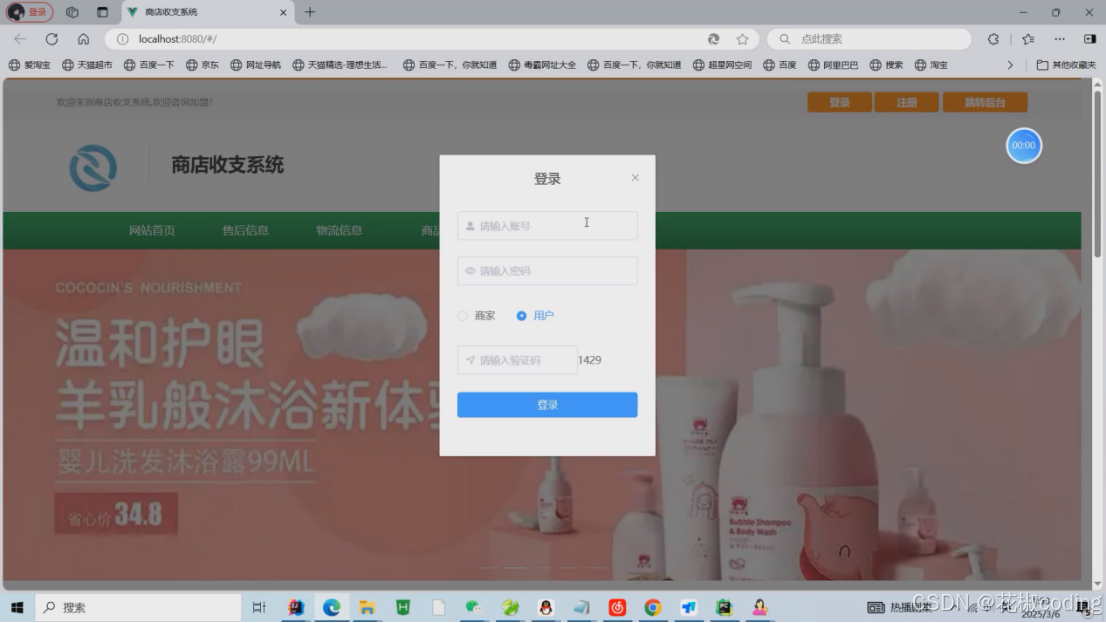1106x623 pixels.
Task: Open PyCharm from taskbar
Action: pyautogui.click(x=724, y=607)
